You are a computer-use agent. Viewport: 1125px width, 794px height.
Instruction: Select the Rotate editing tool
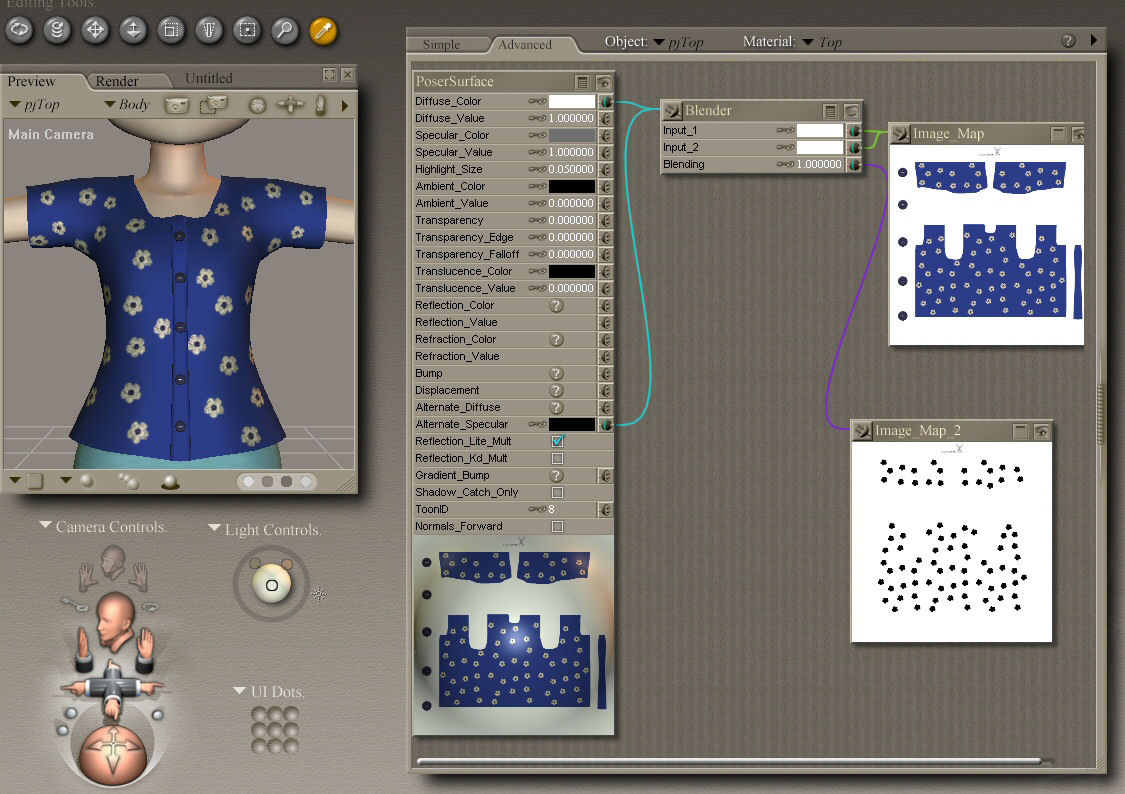(x=20, y=30)
